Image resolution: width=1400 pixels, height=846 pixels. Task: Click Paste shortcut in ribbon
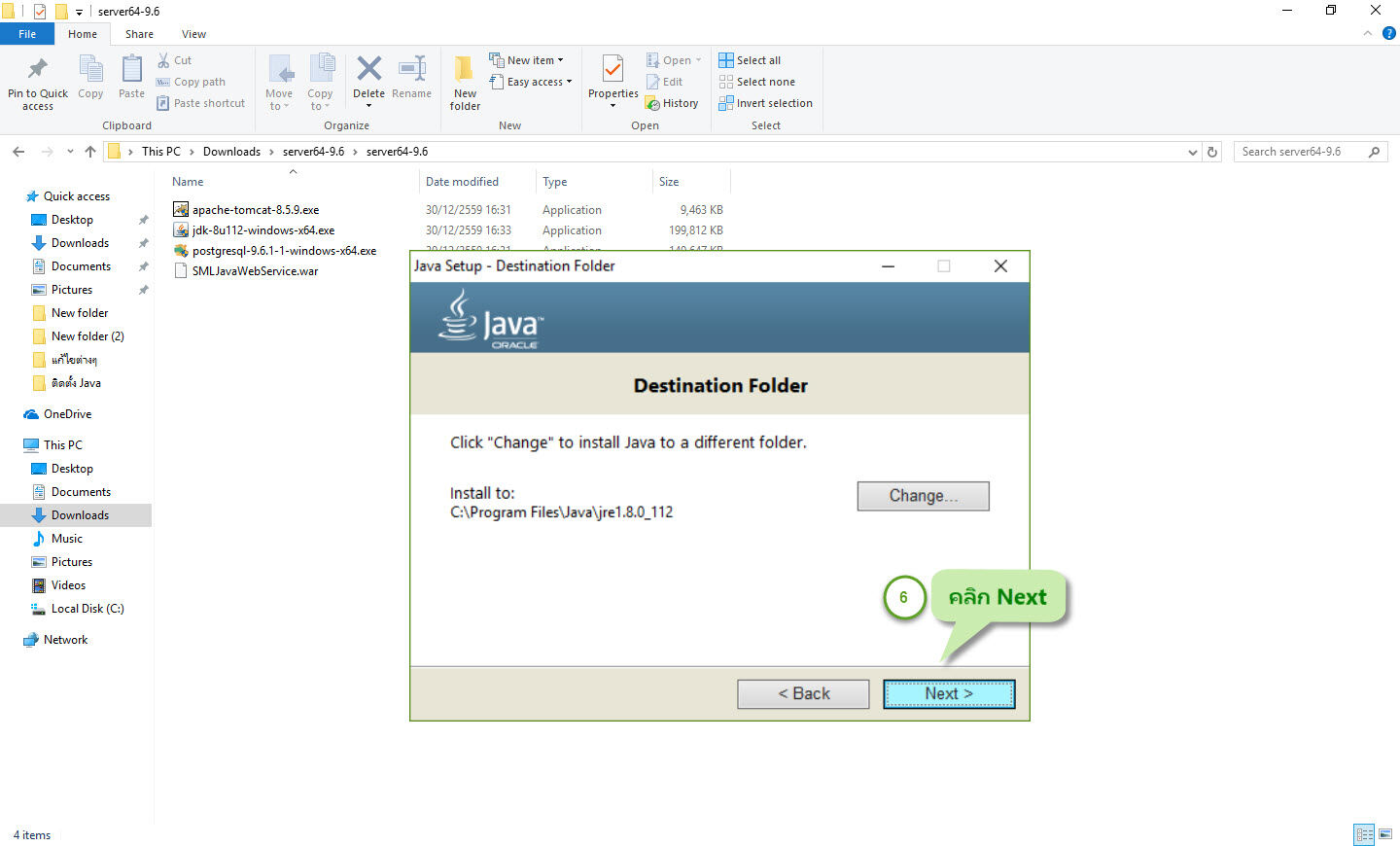[x=201, y=103]
